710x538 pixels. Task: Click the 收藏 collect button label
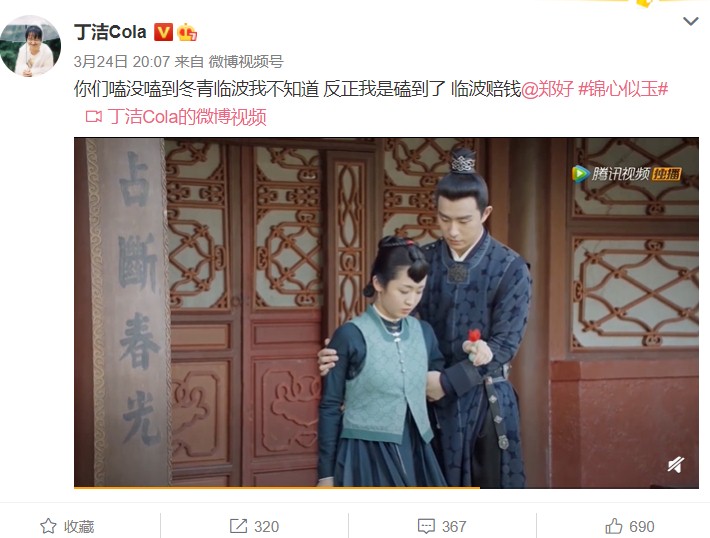[79, 526]
